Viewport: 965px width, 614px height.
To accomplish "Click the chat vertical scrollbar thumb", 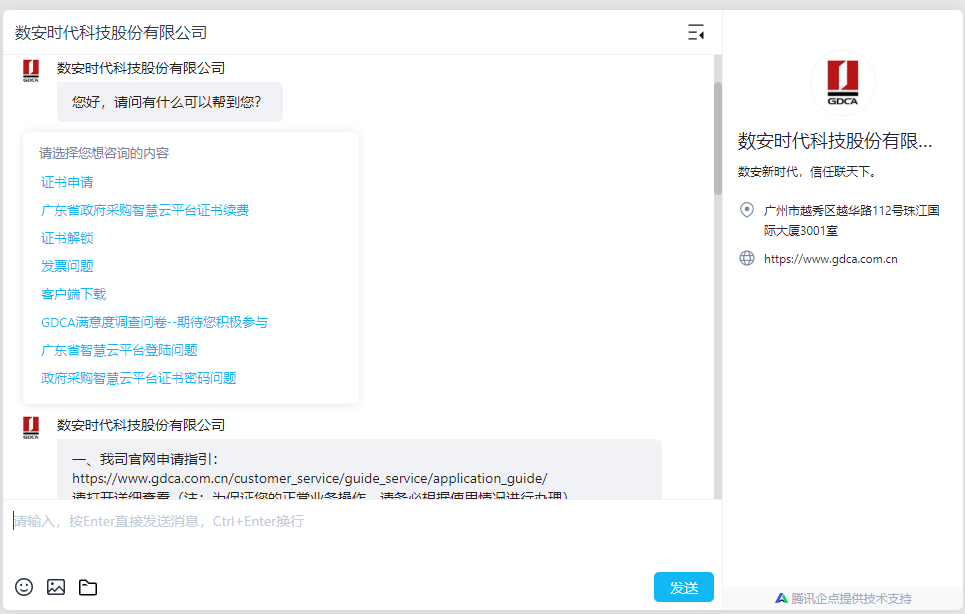I will [717, 138].
